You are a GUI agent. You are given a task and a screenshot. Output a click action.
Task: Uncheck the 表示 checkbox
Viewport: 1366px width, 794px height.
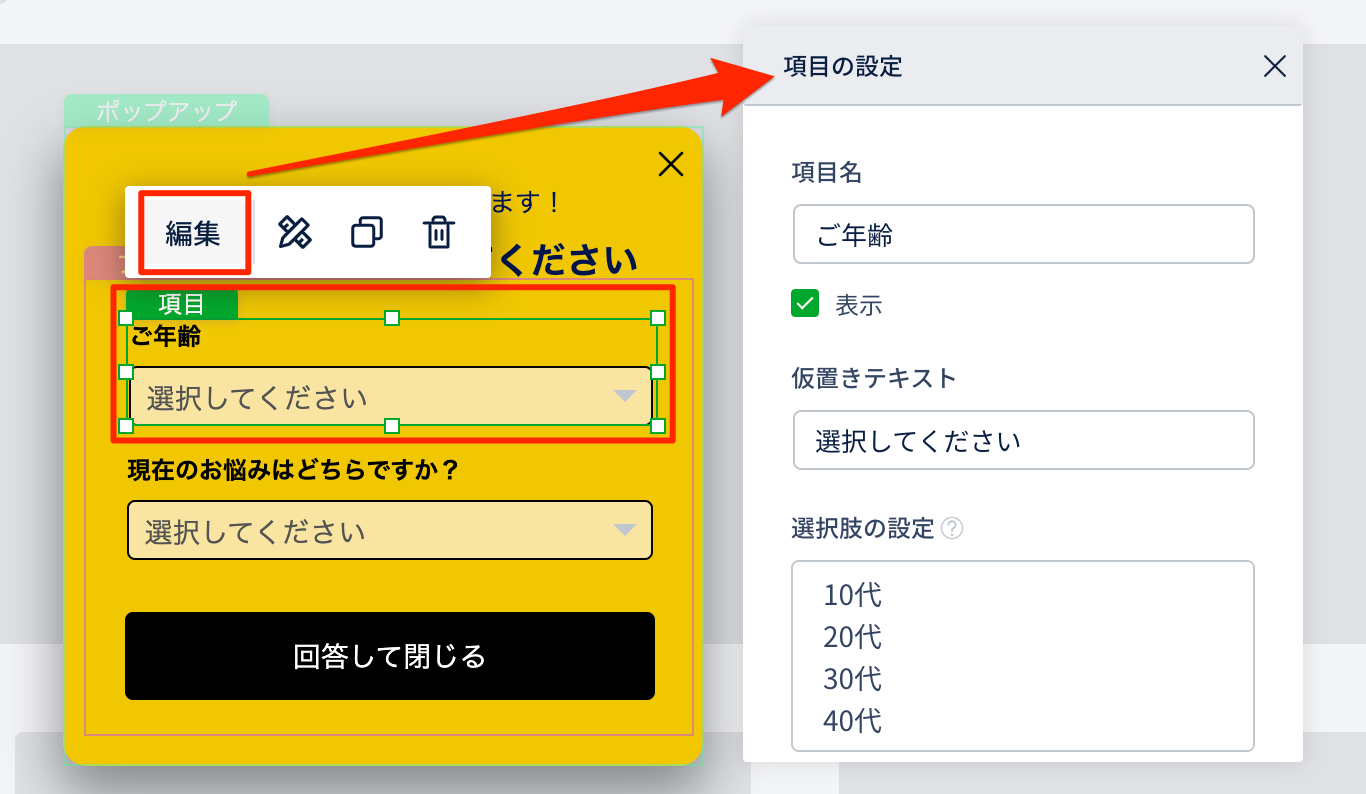point(805,304)
